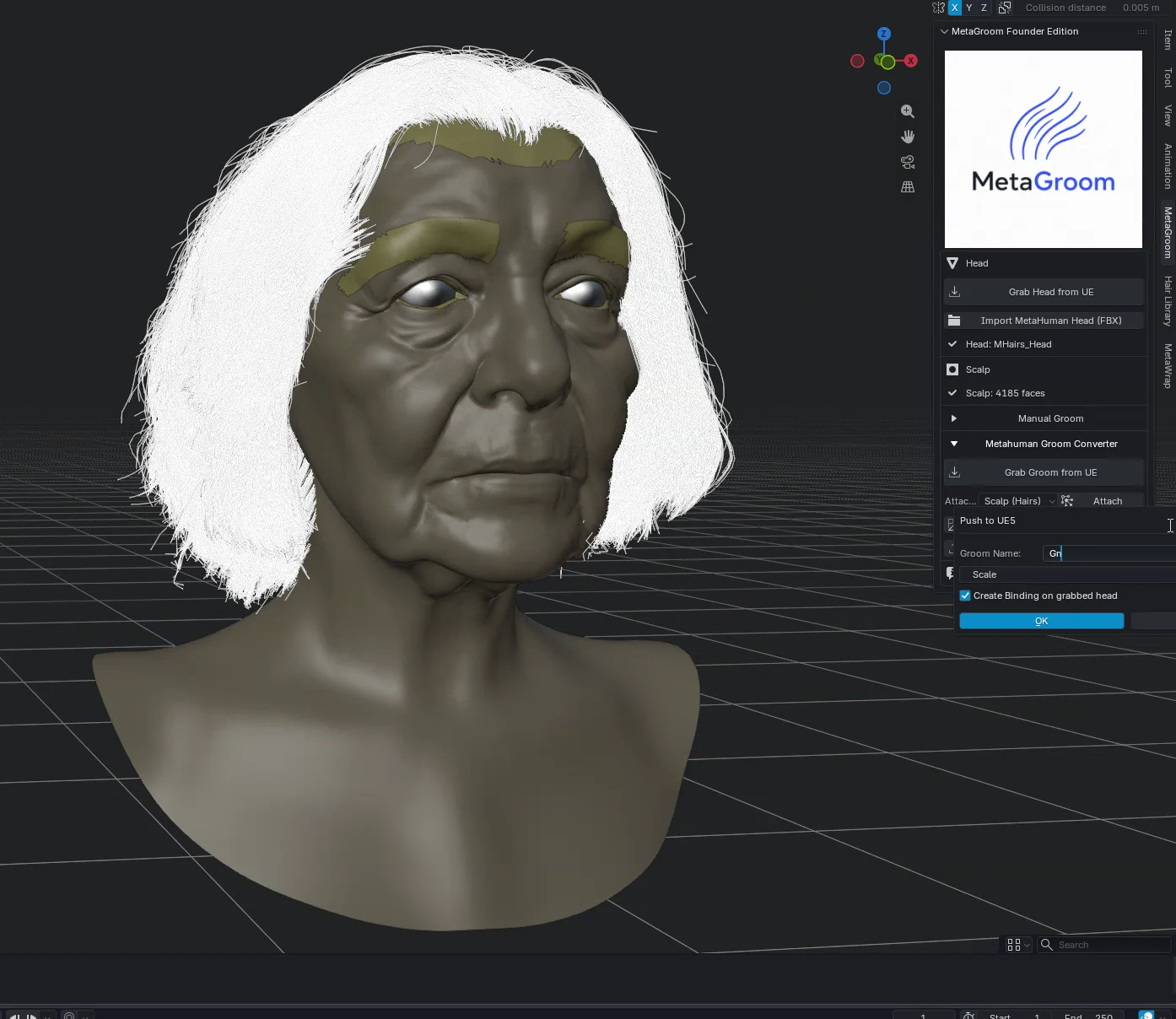
Task: Toggle Z axis mirror button
Action: (x=984, y=8)
